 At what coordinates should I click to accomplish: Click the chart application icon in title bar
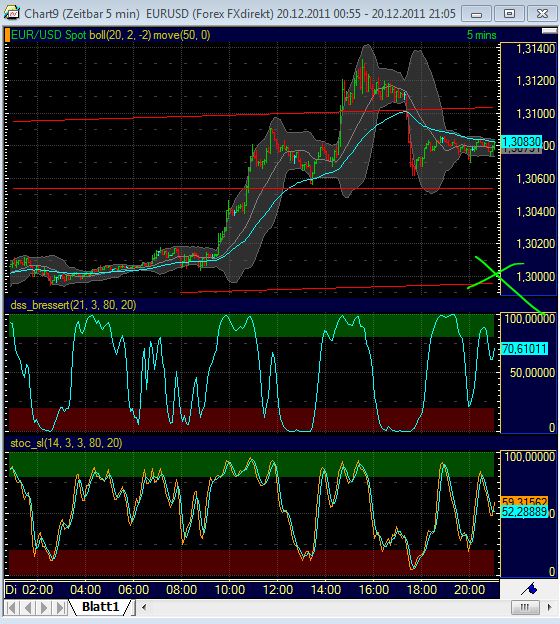tap(12, 13)
